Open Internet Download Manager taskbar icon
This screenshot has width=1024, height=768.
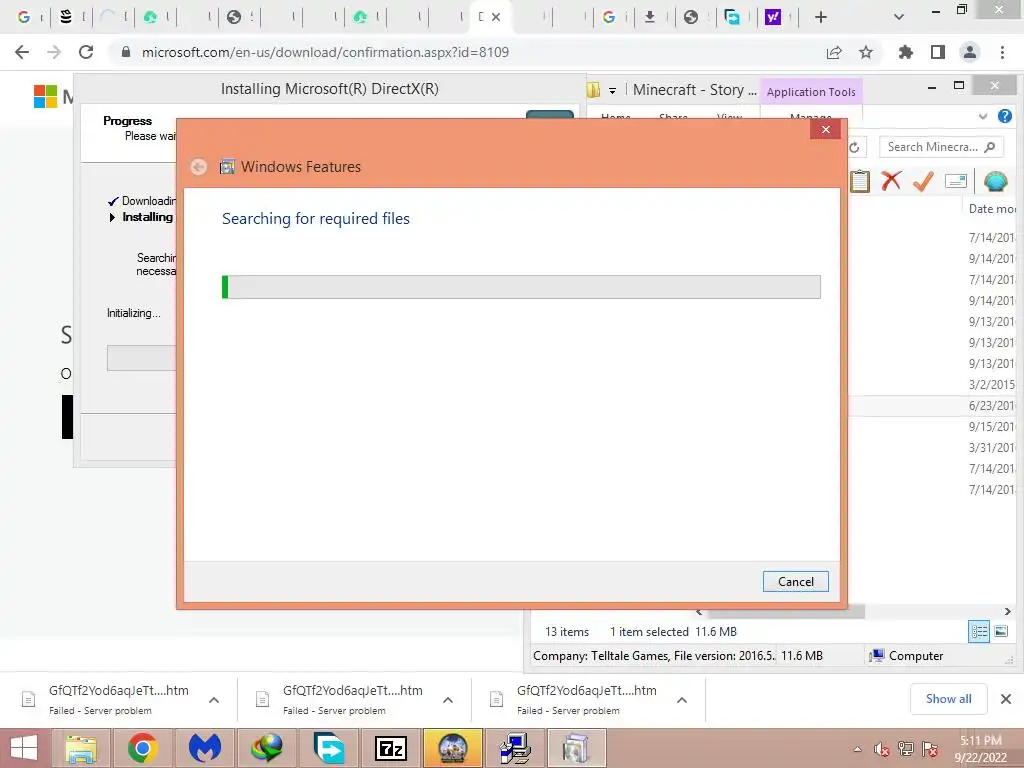[x=266, y=748]
